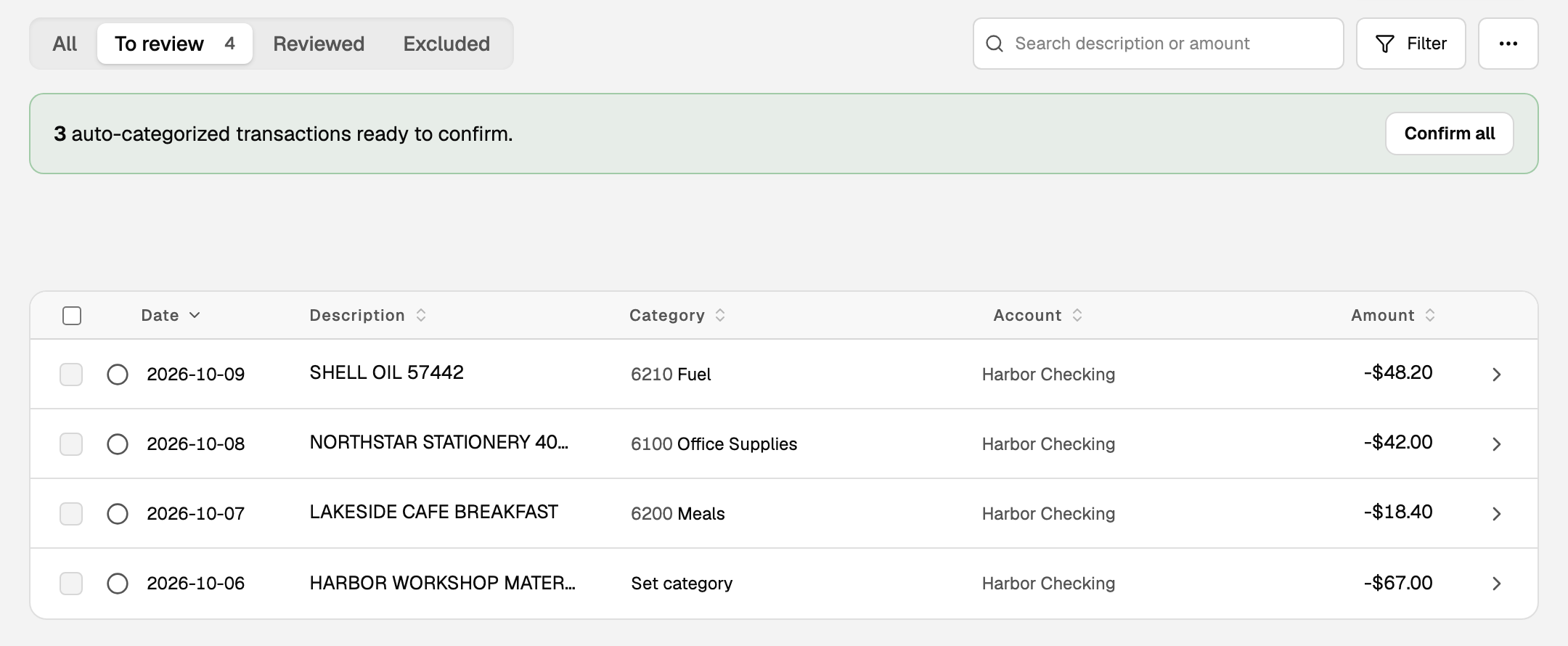This screenshot has height=646, width=1568.
Task: Mark SHELL OIL row circle as reviewed
Action: tap(118, 375)
